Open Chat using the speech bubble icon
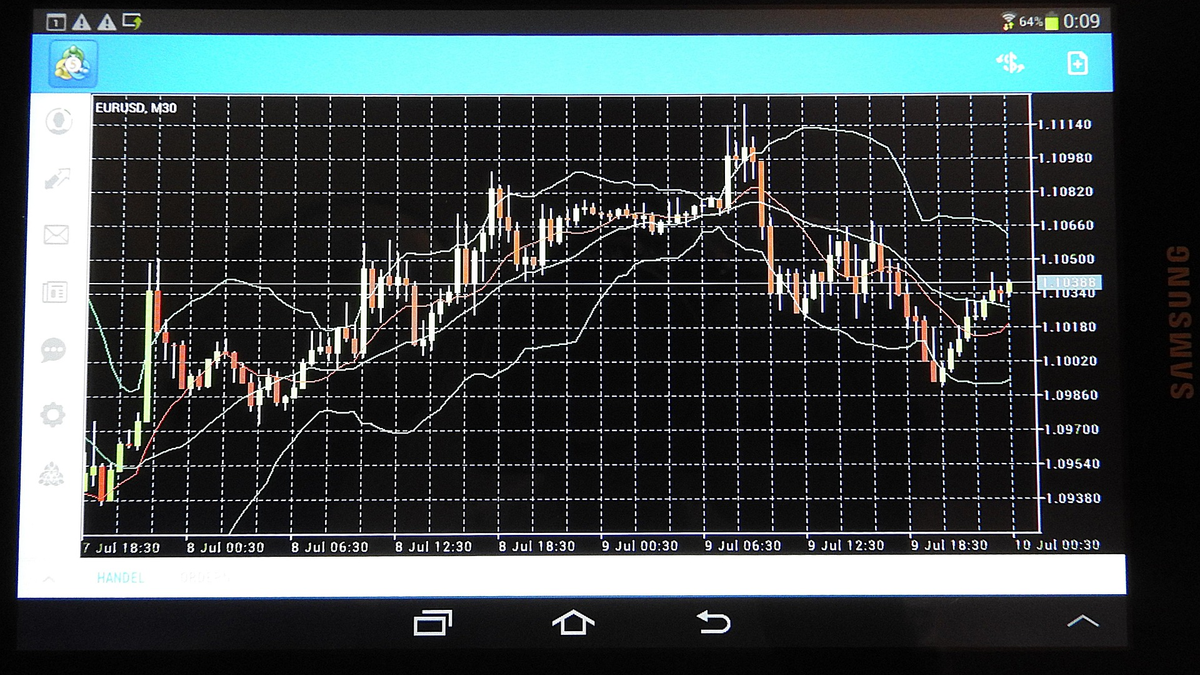The image size is (1200, 675). 55,350
